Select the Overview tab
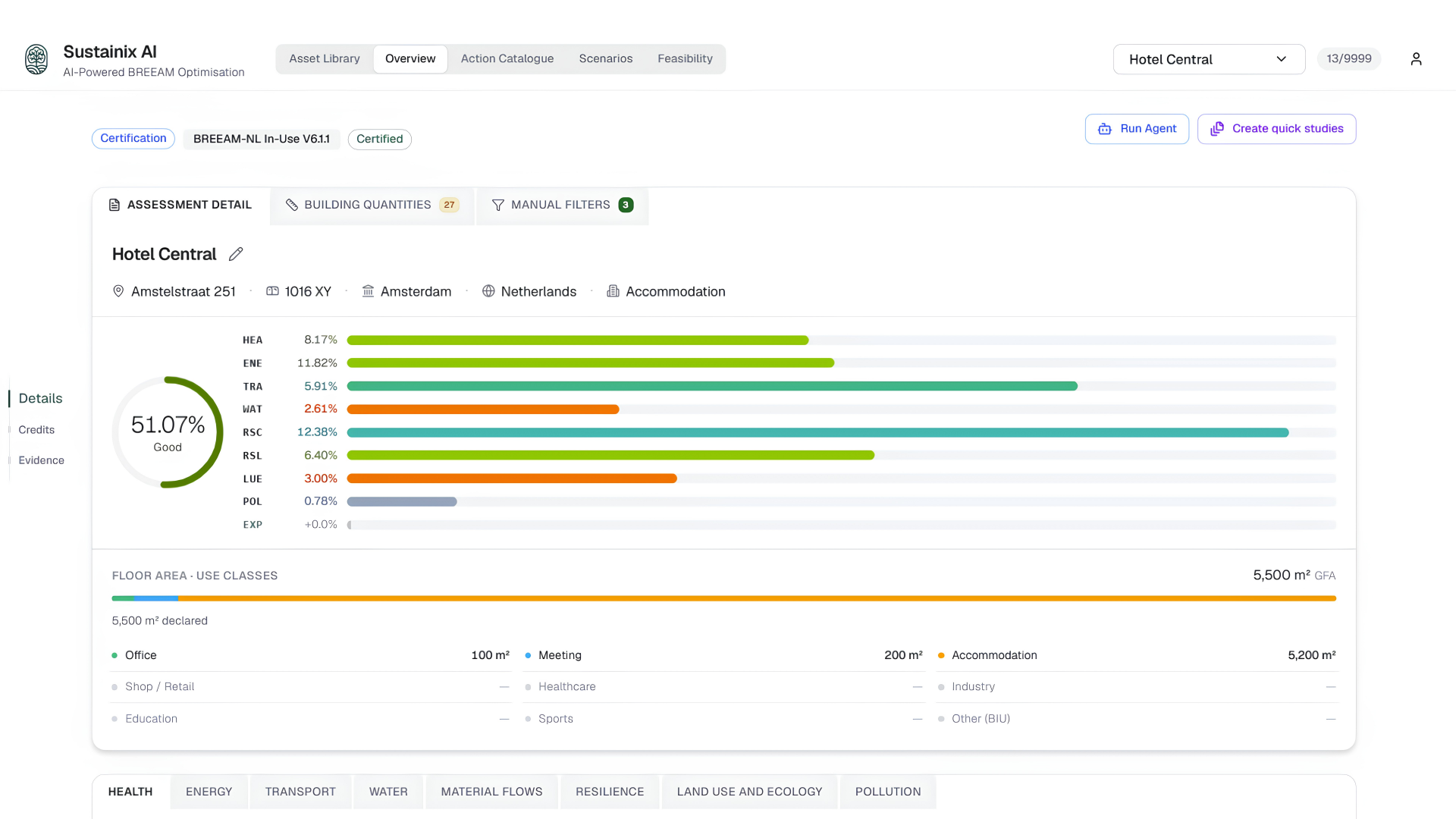The width and height of the screenshot is (1456, 819). pos(410,59)
